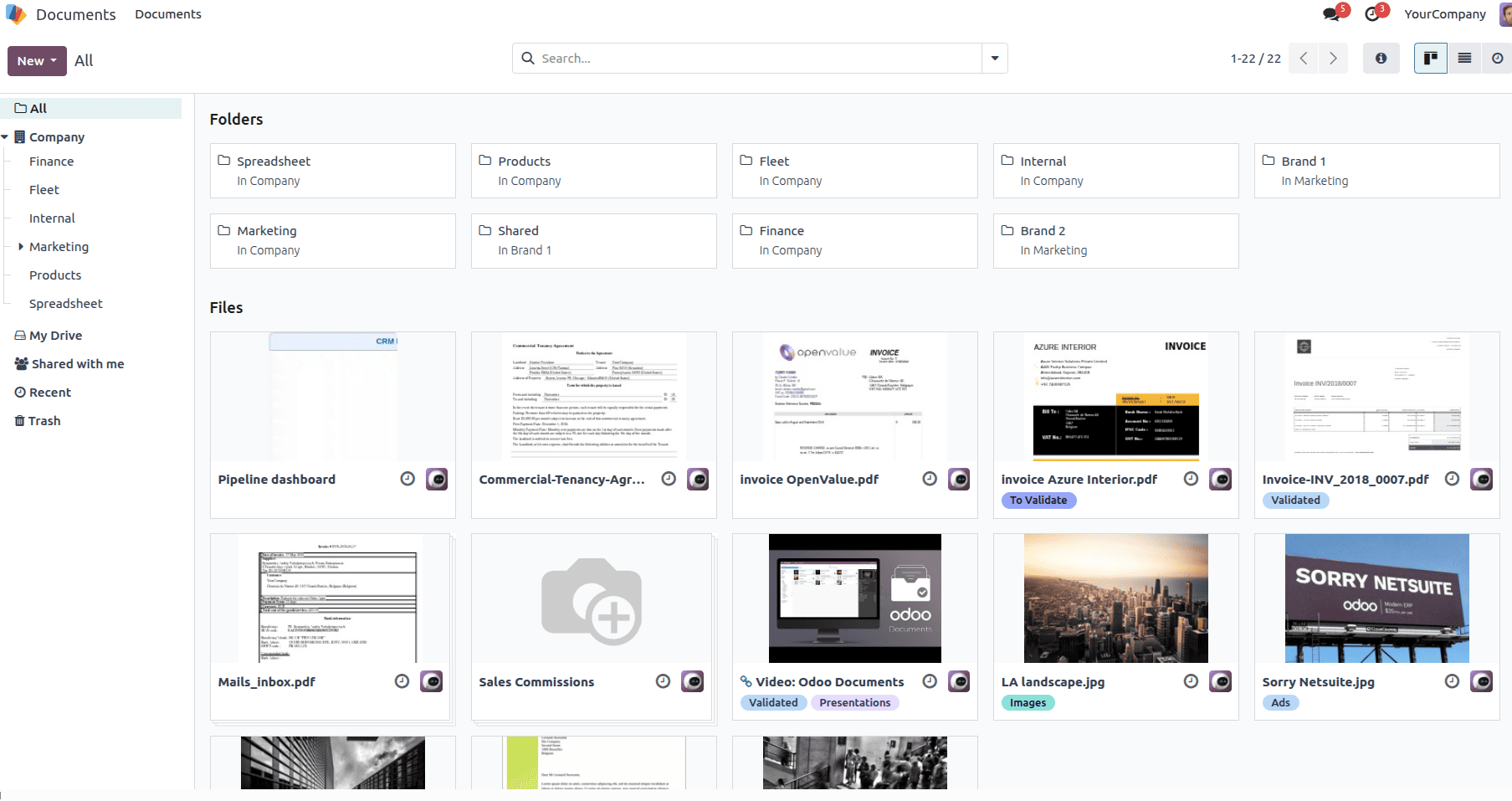The width and height of the screenshot is (1512, 801).
Task: Click activity clock on LA landscape.jpg card
Action: pyautogui.click(x=1191, y=681)
